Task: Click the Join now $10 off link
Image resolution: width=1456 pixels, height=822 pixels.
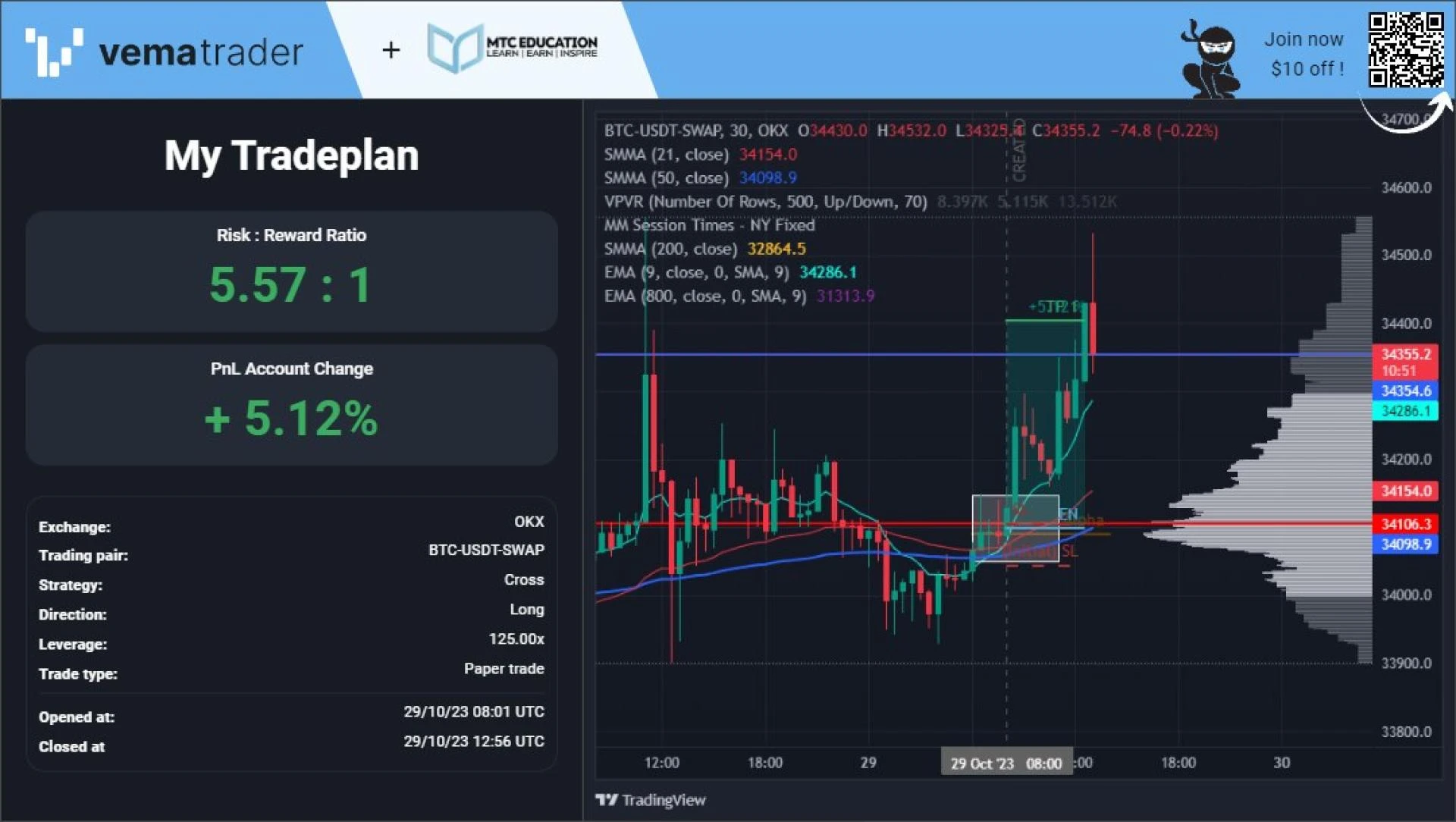Action: [x=1303, y=53]
